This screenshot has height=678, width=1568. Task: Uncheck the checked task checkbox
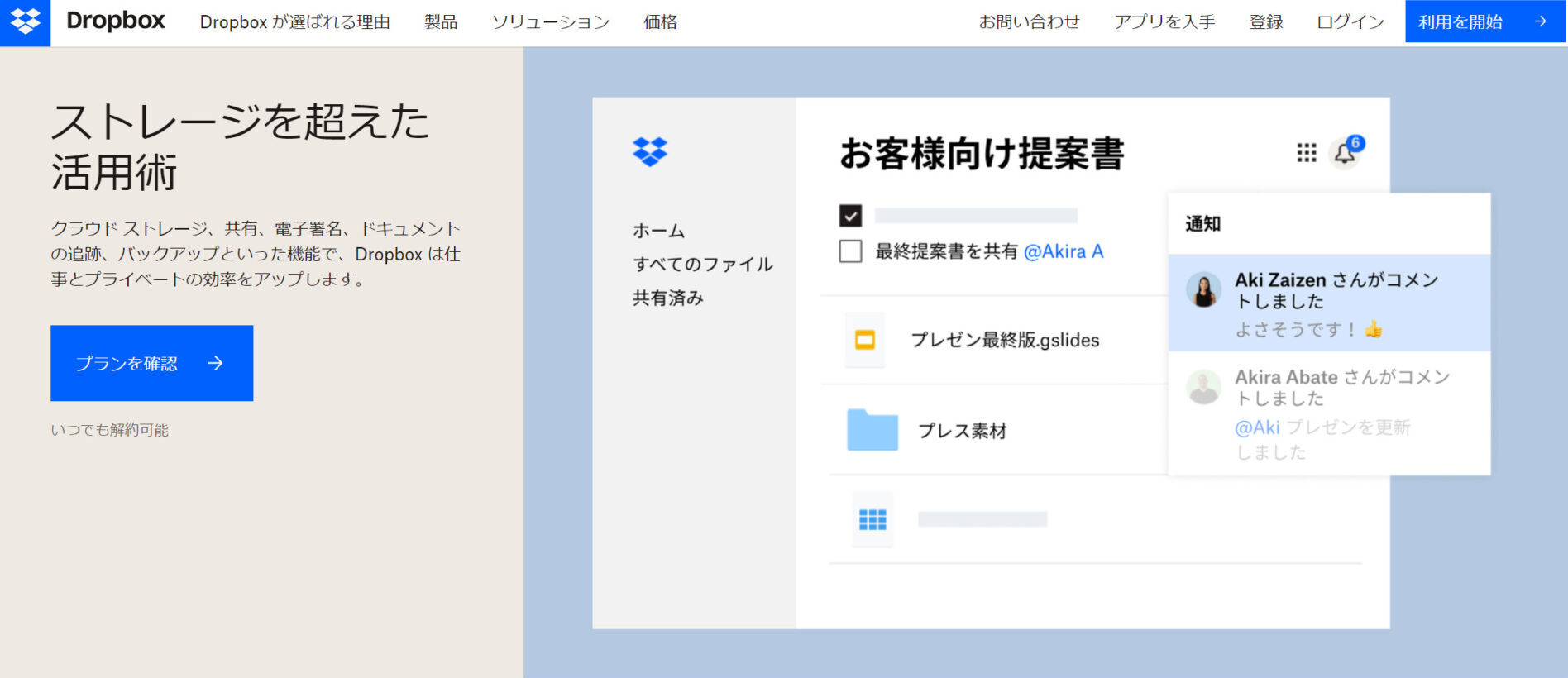850,216
